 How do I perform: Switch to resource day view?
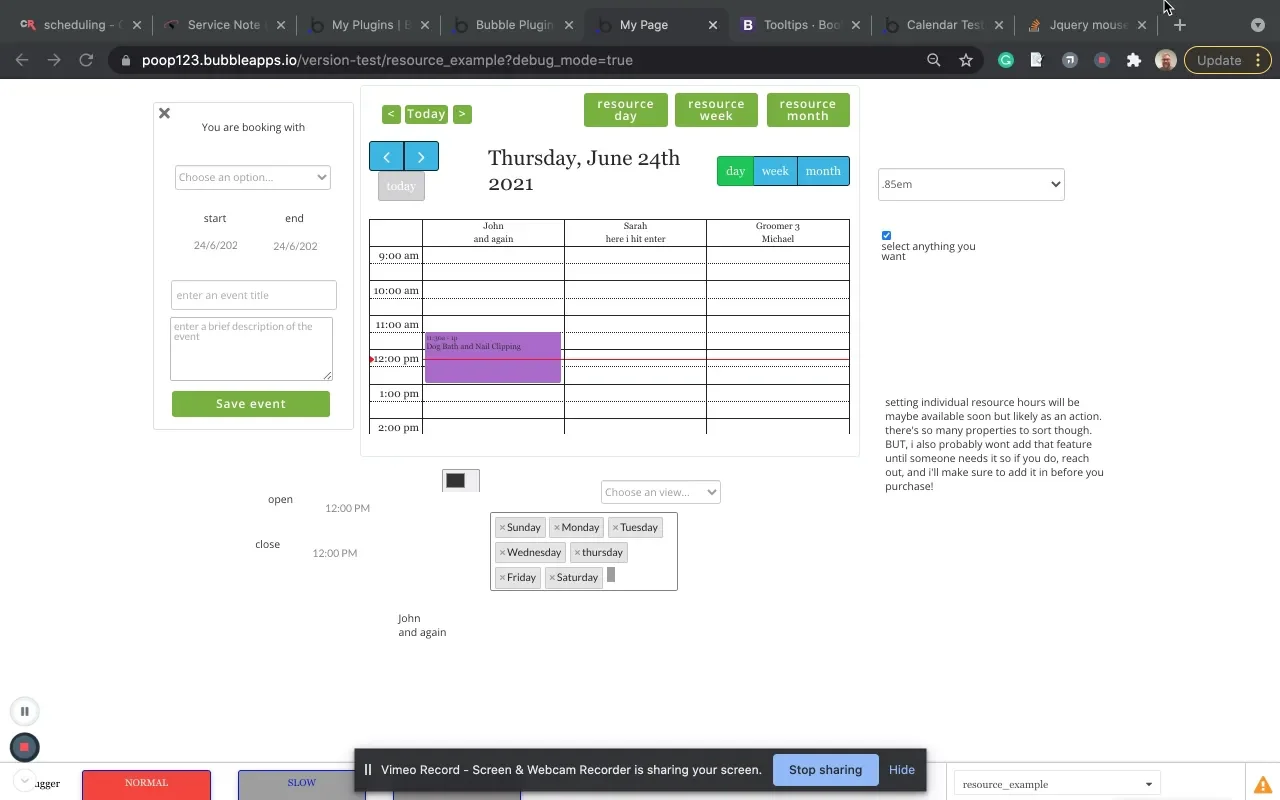626,110
